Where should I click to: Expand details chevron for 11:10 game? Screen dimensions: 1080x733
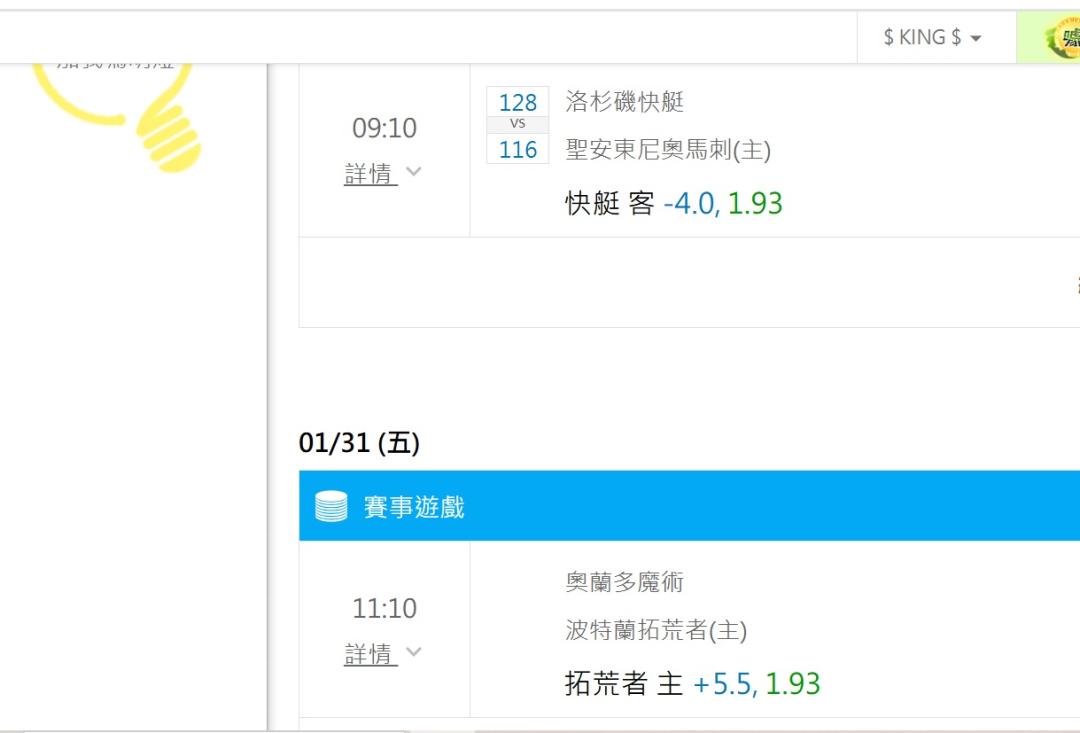(413, 651)
